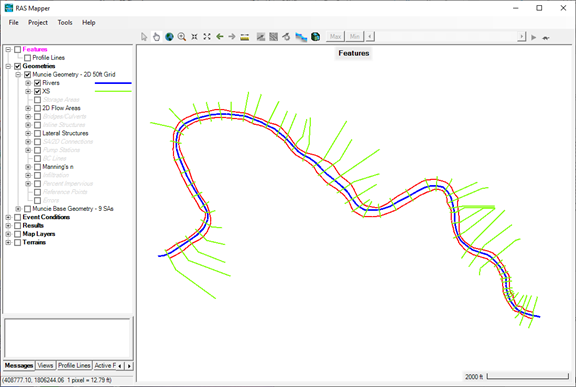576x387 pixels.
Task: Expand the Manning's n node
Action: [28, 167]
